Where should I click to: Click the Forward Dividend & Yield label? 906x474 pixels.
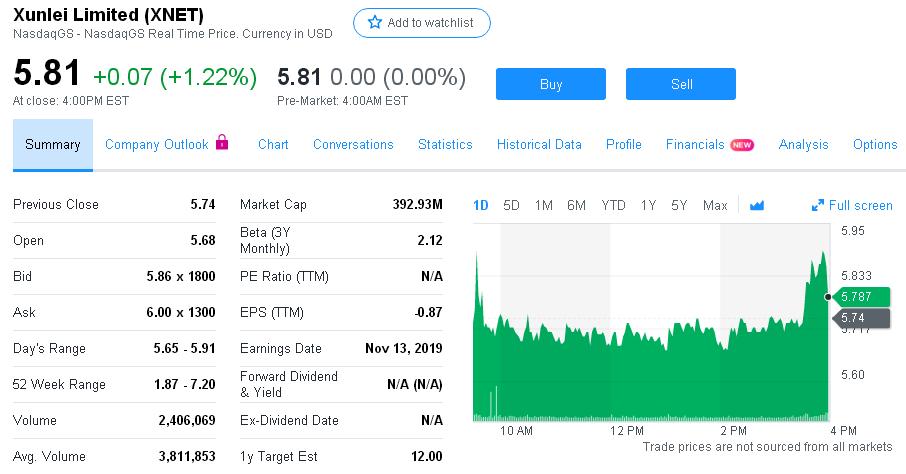coord(289,384)
